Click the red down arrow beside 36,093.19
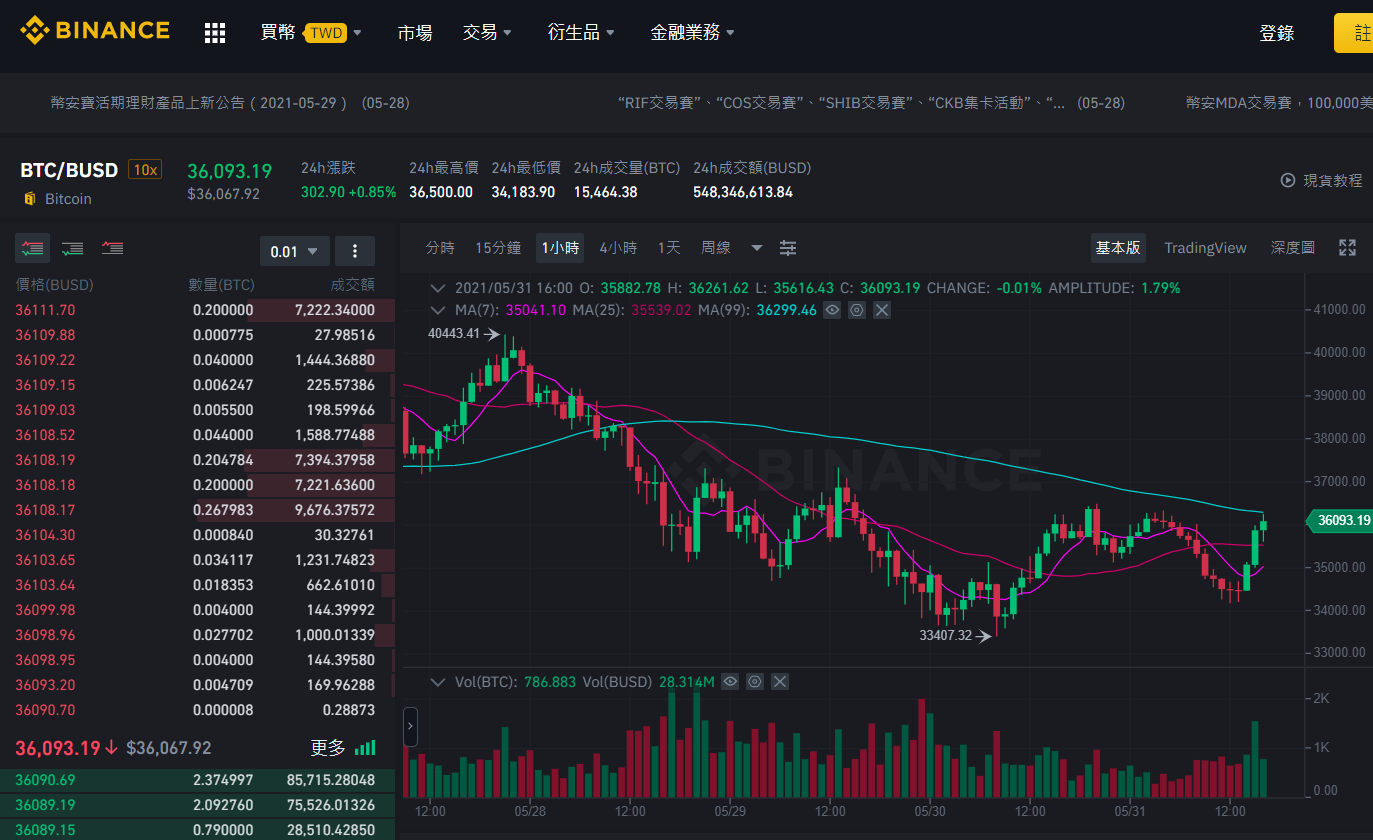 point(111,748)
